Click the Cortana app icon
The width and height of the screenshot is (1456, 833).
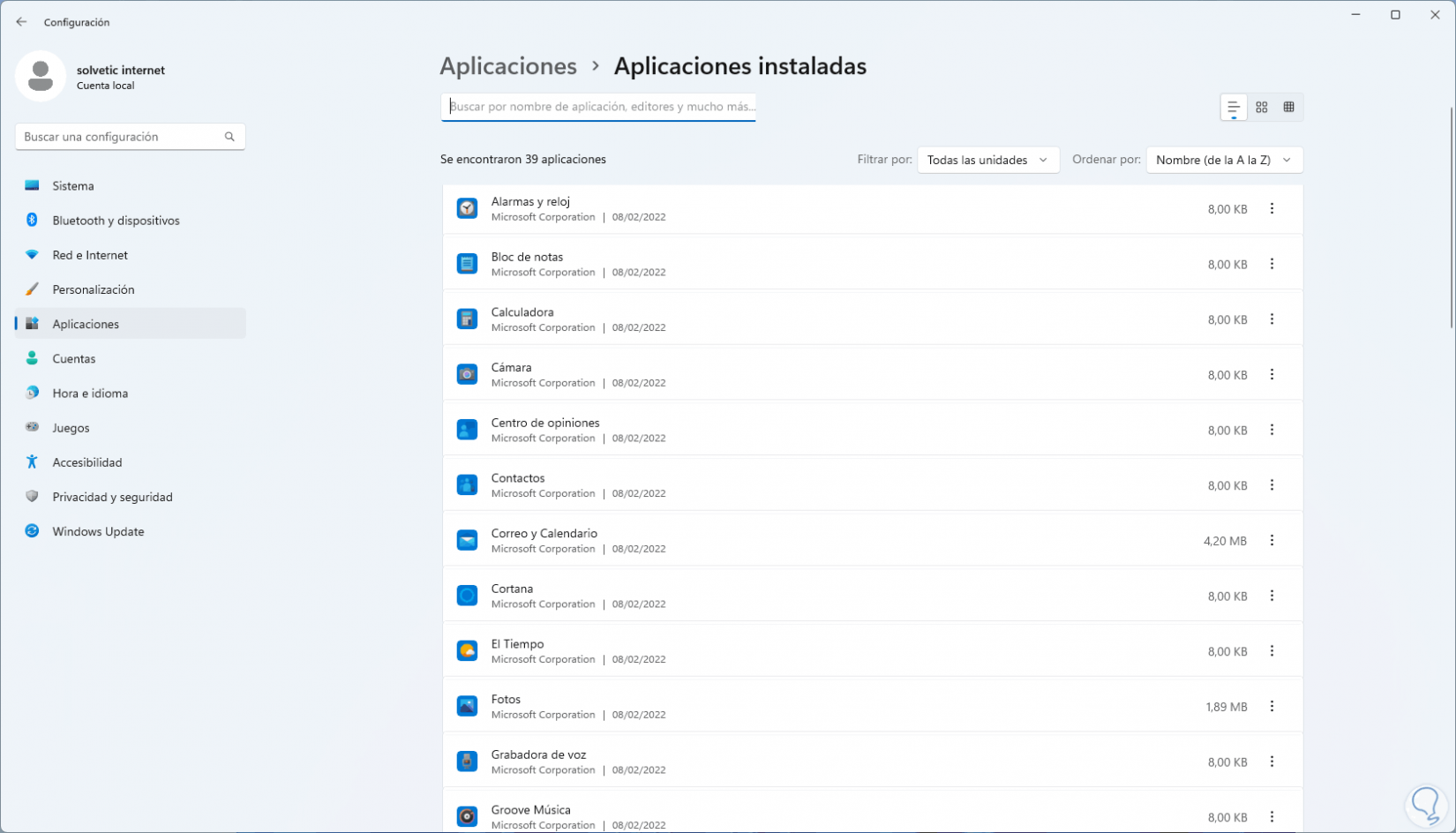[x=467, y=596]
